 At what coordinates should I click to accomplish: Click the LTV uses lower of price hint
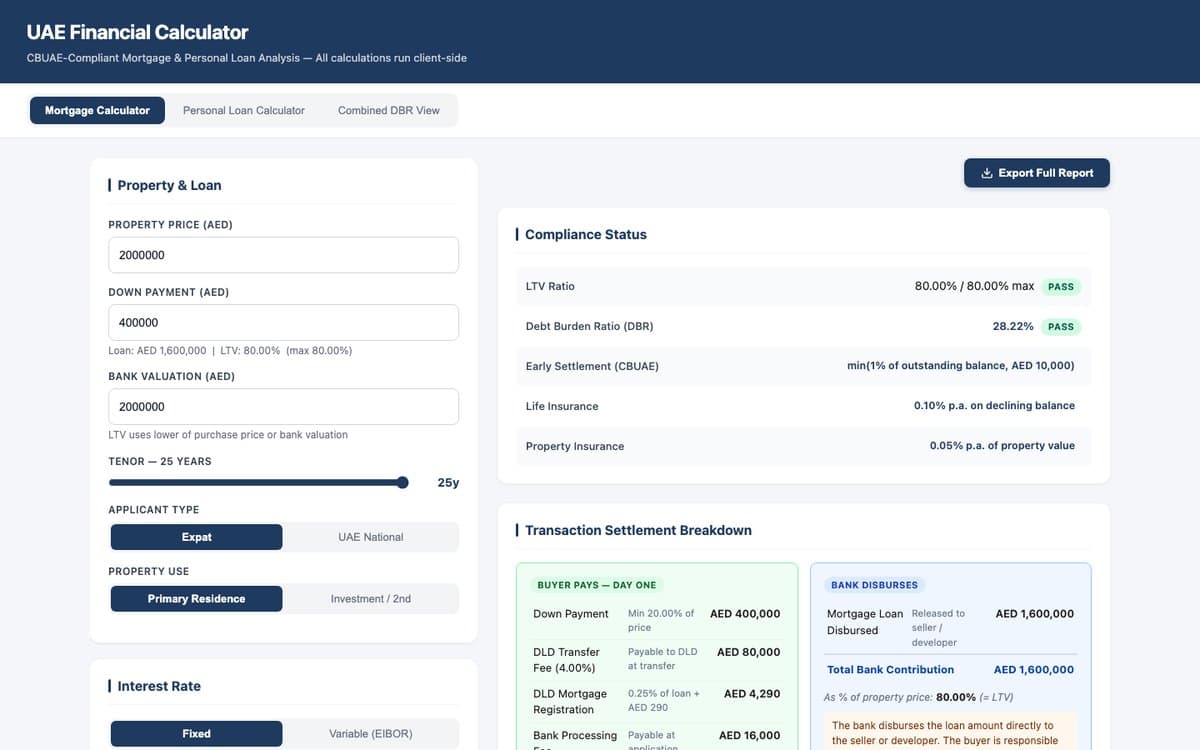point(228,435)
